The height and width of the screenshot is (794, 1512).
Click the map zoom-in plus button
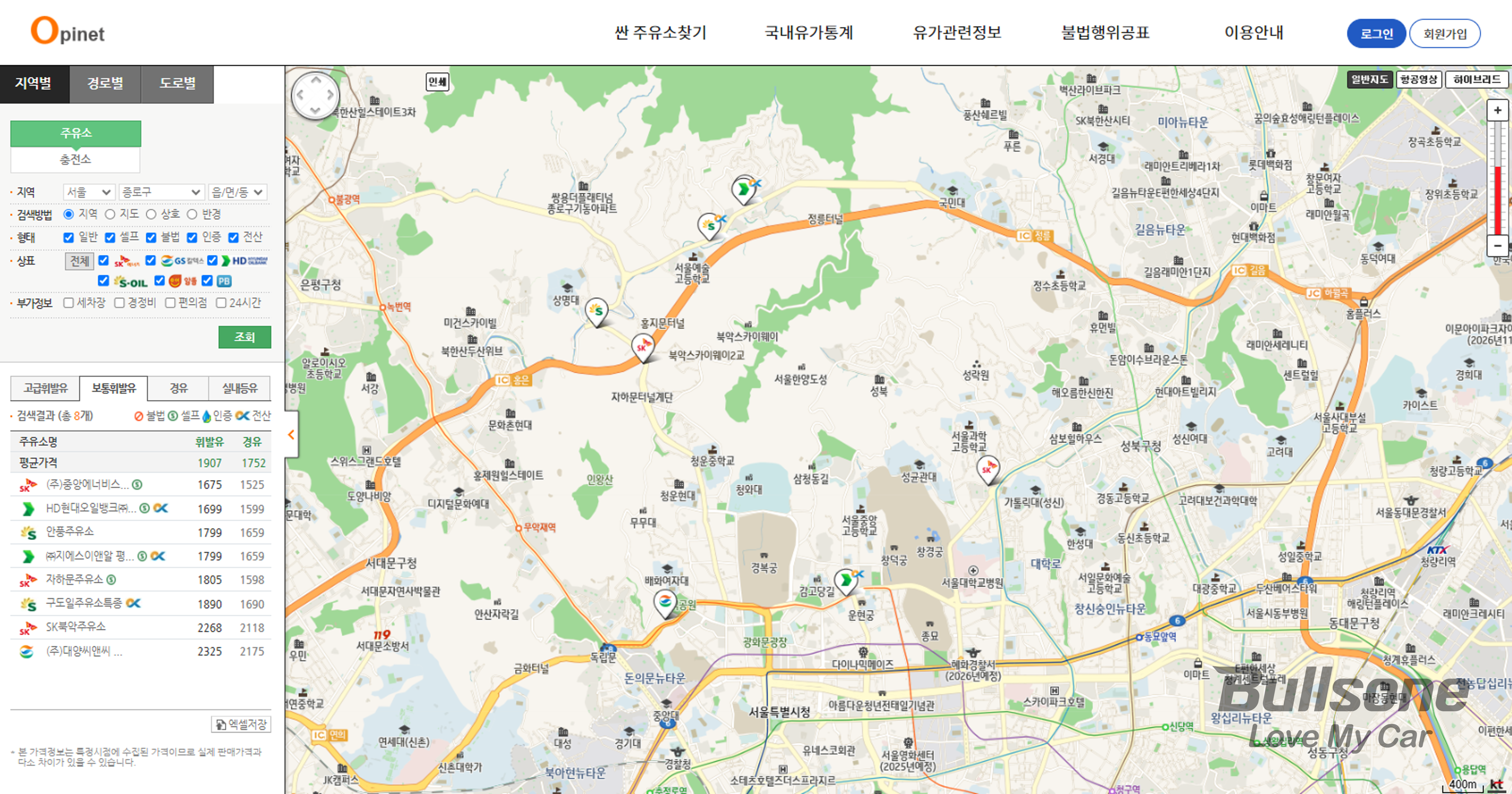tap(1497, 110)
